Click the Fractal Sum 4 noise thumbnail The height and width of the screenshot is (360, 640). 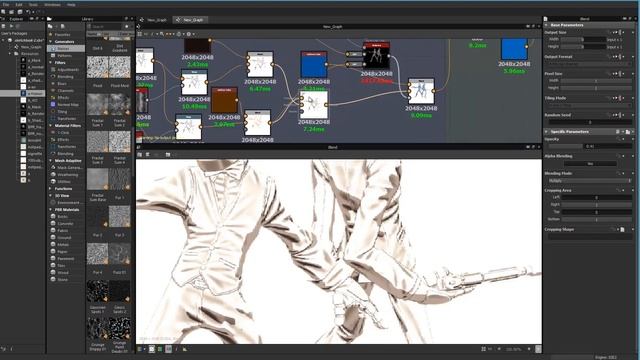coord(120,142)
